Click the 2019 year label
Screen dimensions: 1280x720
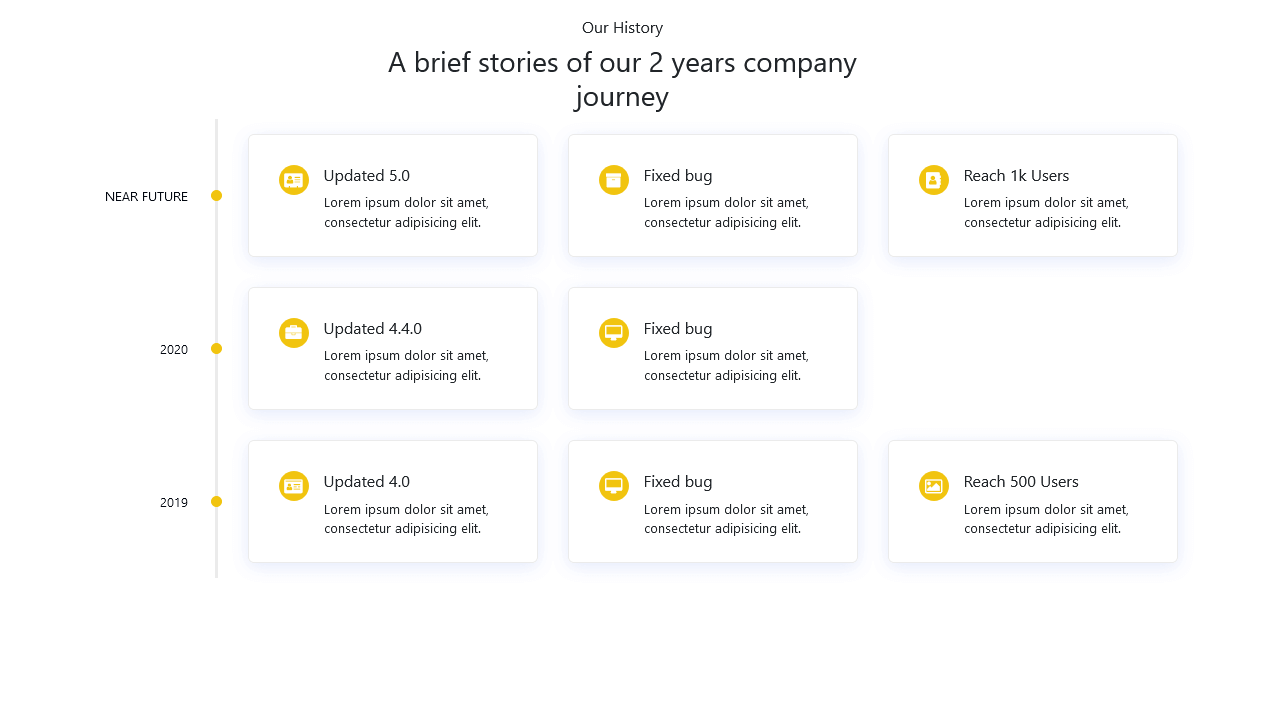(x=174, y=503)
